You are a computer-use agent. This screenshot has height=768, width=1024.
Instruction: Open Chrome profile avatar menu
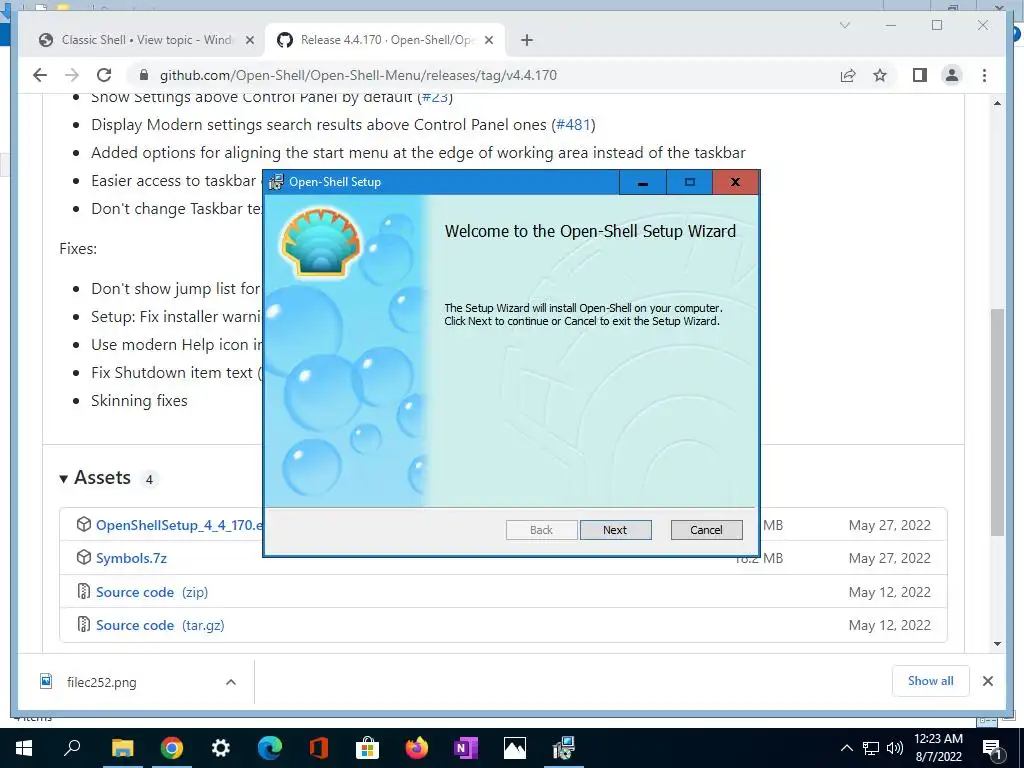(x=952, y=75)
